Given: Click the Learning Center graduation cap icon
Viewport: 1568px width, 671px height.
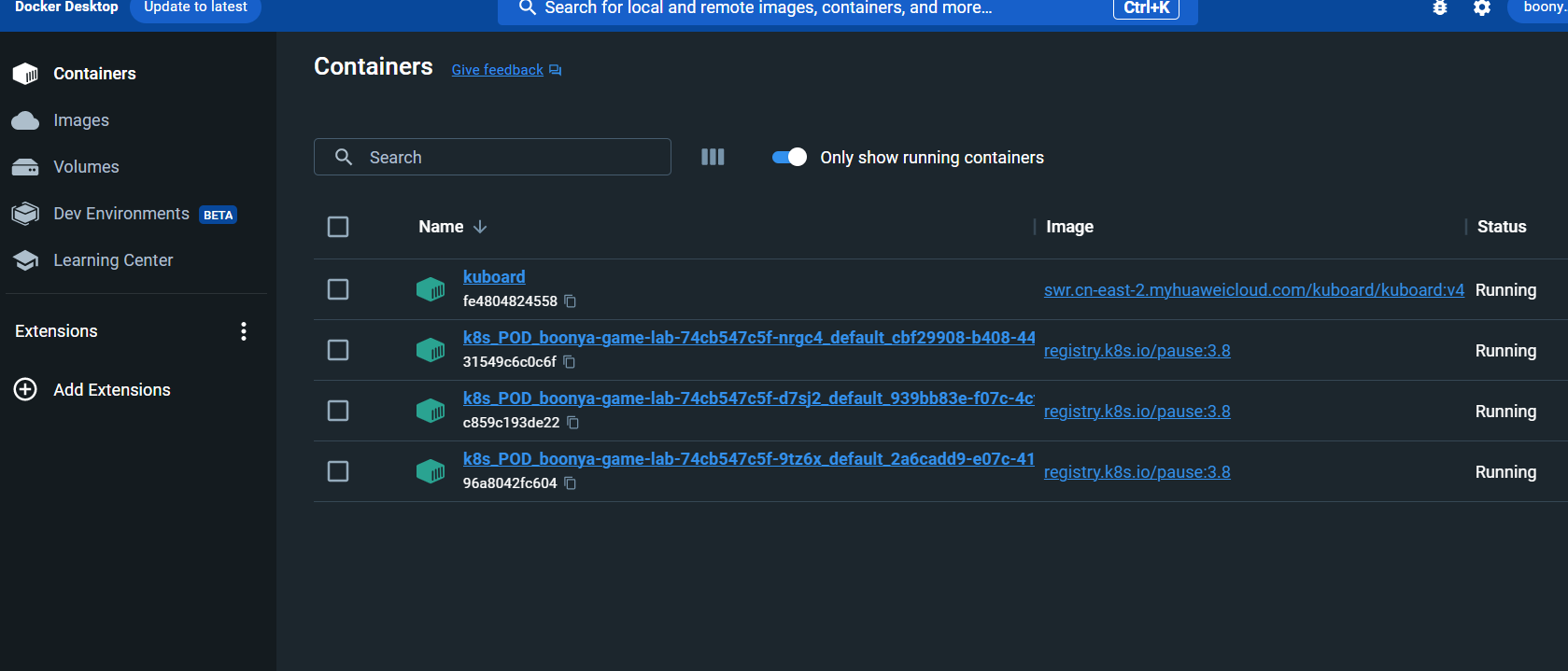Looking at the screenshot, I should point(26,260).
